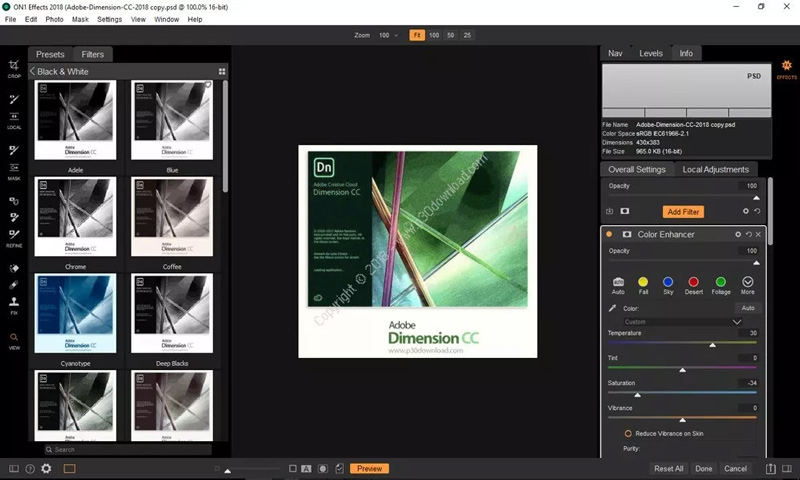Click Reset All button
The image size is (800, 480).
click(668, 468)
